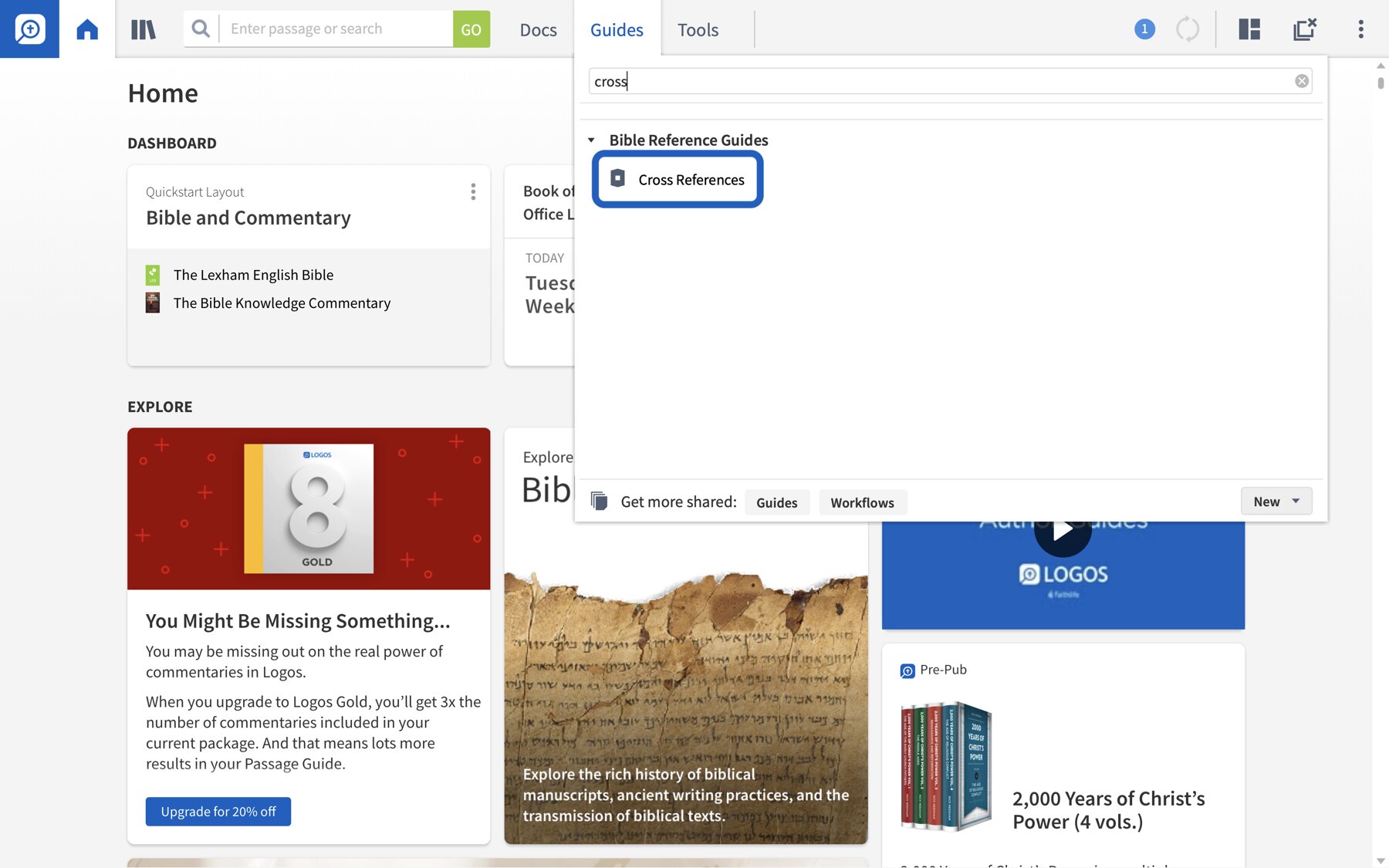Open the New dropdown menu

click(x=1275, y=501)
